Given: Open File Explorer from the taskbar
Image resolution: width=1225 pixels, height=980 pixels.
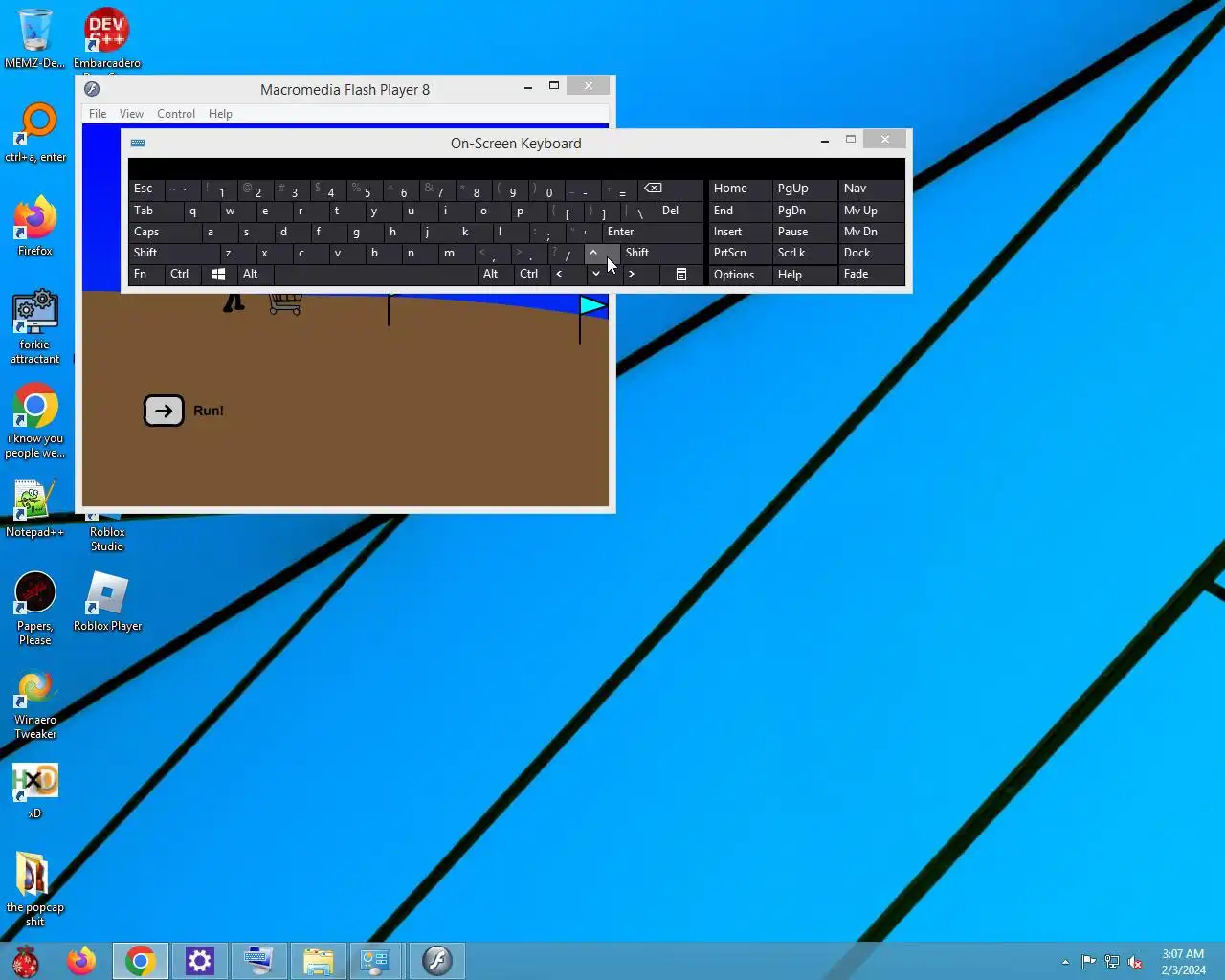Looking at the screenshot, I should [x=319, y=961].
